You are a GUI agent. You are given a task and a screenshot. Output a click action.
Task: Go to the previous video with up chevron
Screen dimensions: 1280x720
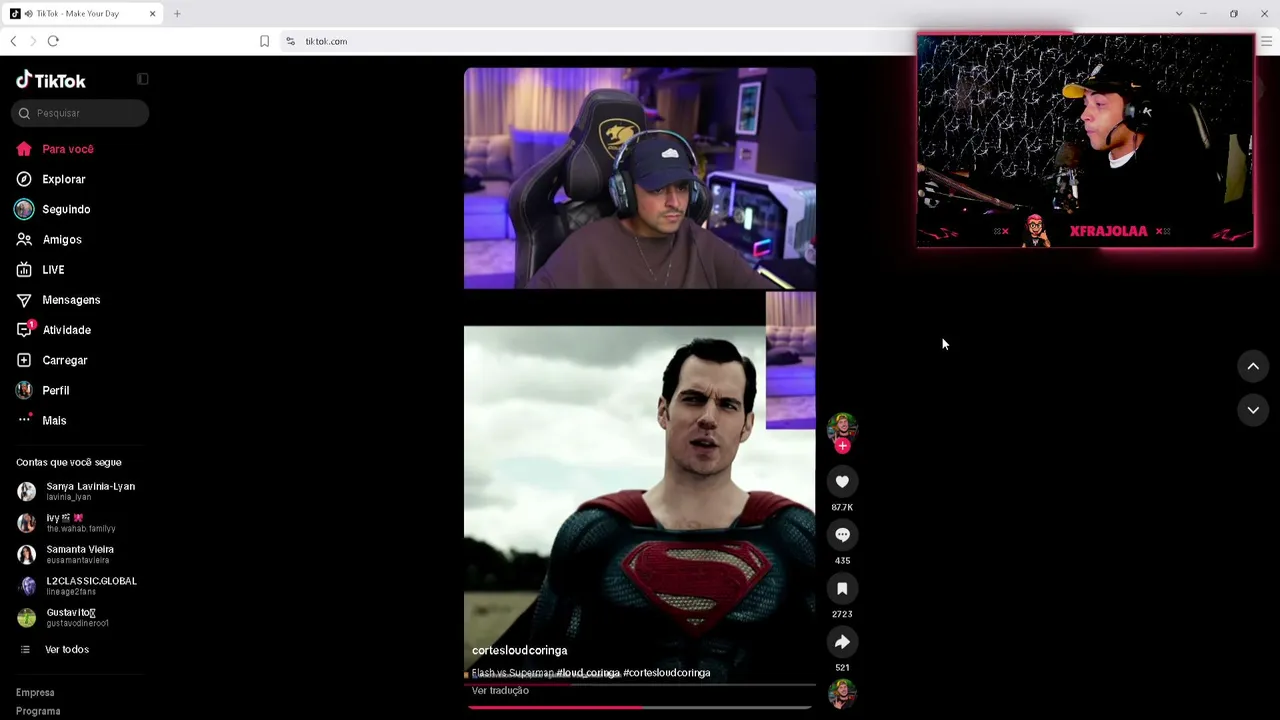1253,366
